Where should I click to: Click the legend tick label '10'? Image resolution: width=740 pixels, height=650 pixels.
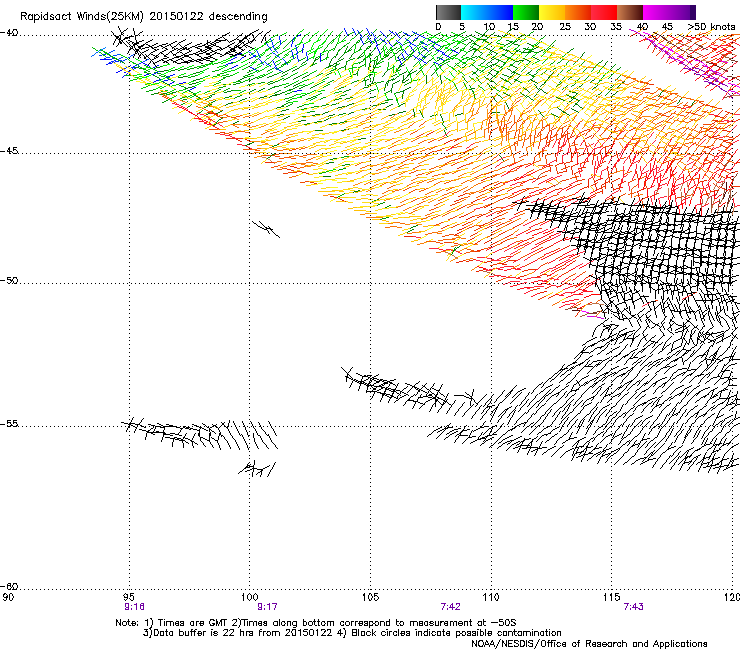point(489,27)
